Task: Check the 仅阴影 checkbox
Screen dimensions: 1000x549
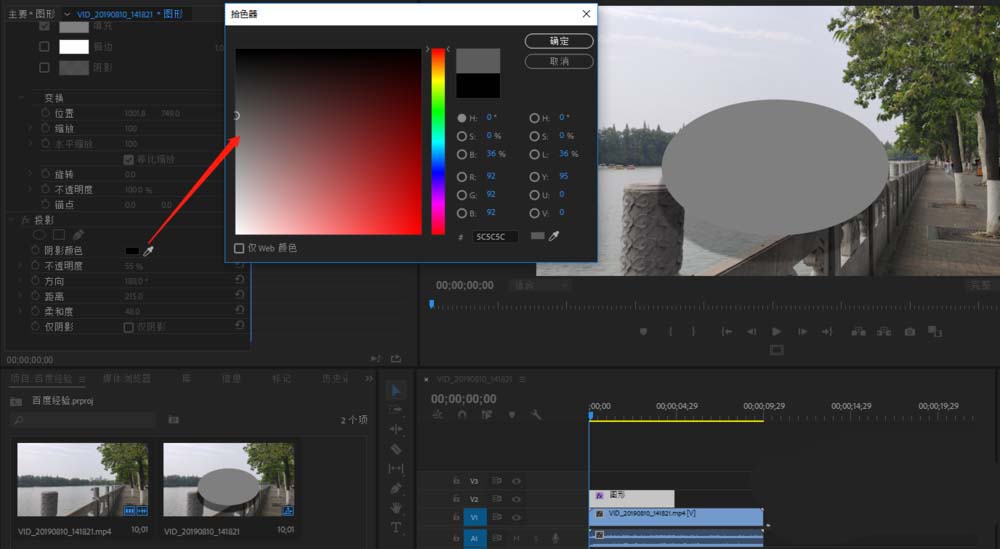Action: coord(127,327)
